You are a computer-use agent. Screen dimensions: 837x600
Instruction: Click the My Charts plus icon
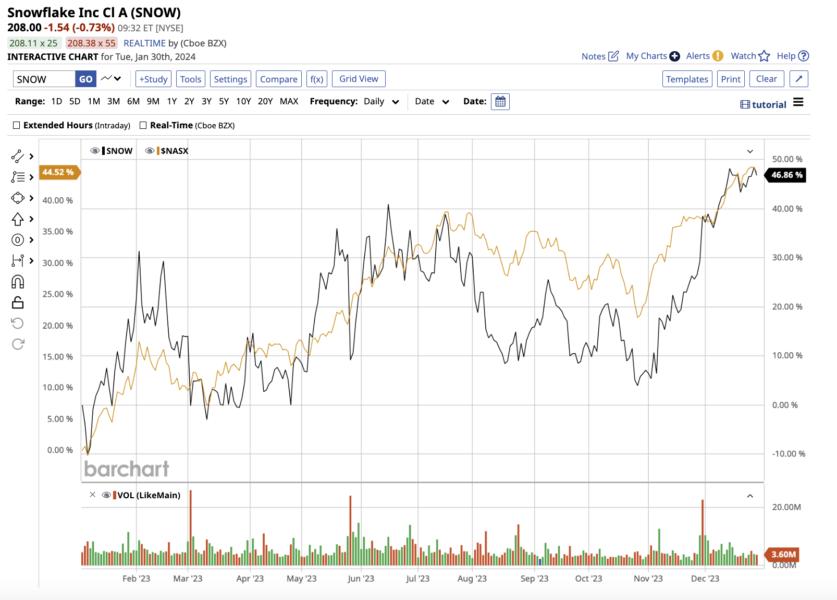(x=675, y=56)
